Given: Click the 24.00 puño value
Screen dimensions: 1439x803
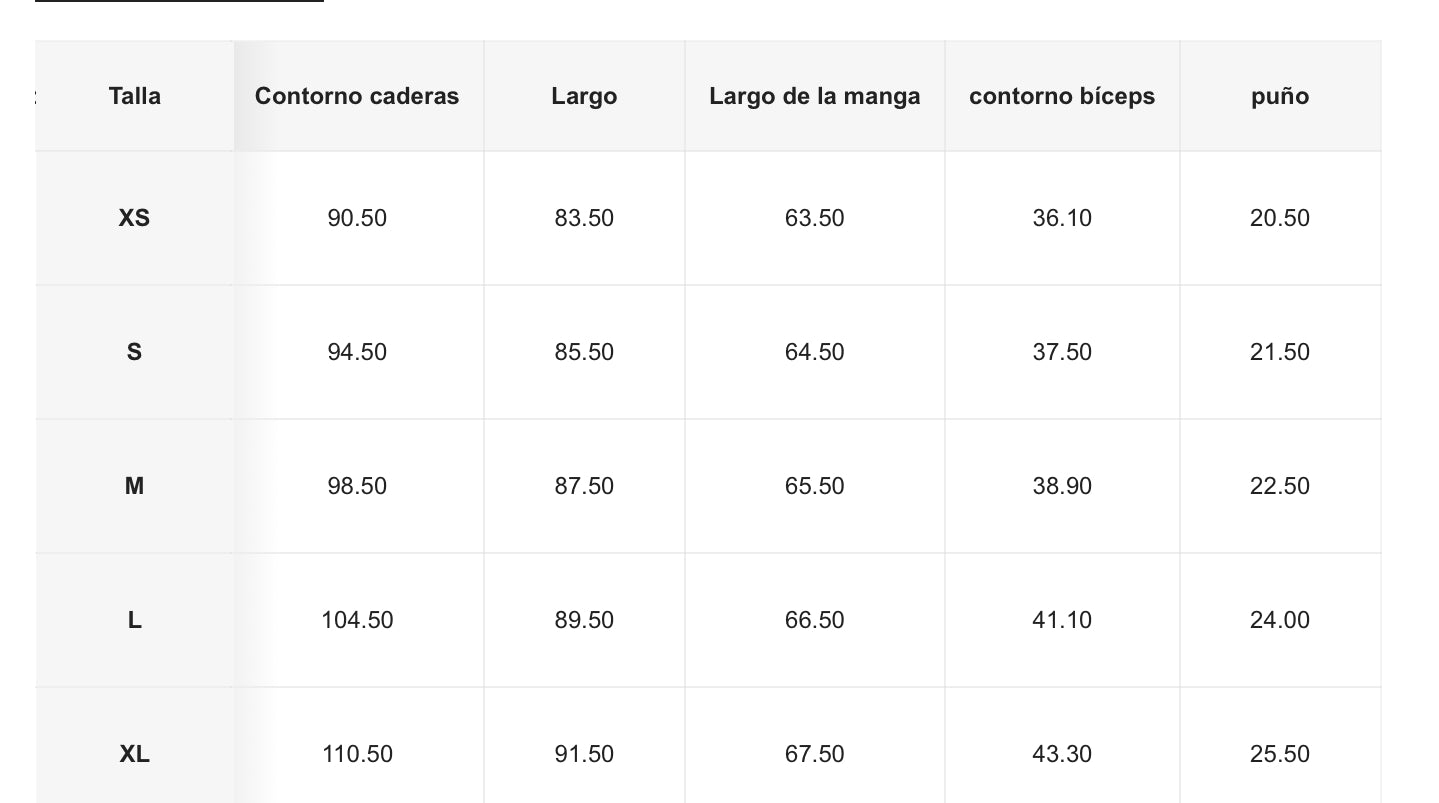Looking at the screenshot, I should pos(1279,620).
